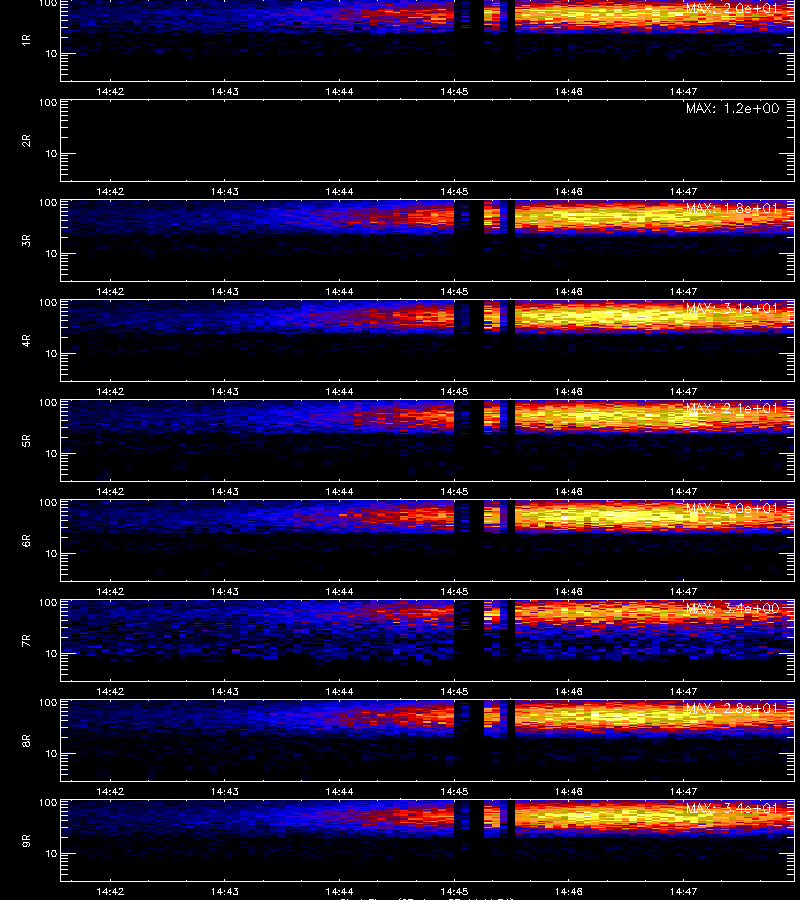Select the 'MAX: 3.1e+01' annotation
Viewport: 800px width, 900px height.
[x=732, y=308]
